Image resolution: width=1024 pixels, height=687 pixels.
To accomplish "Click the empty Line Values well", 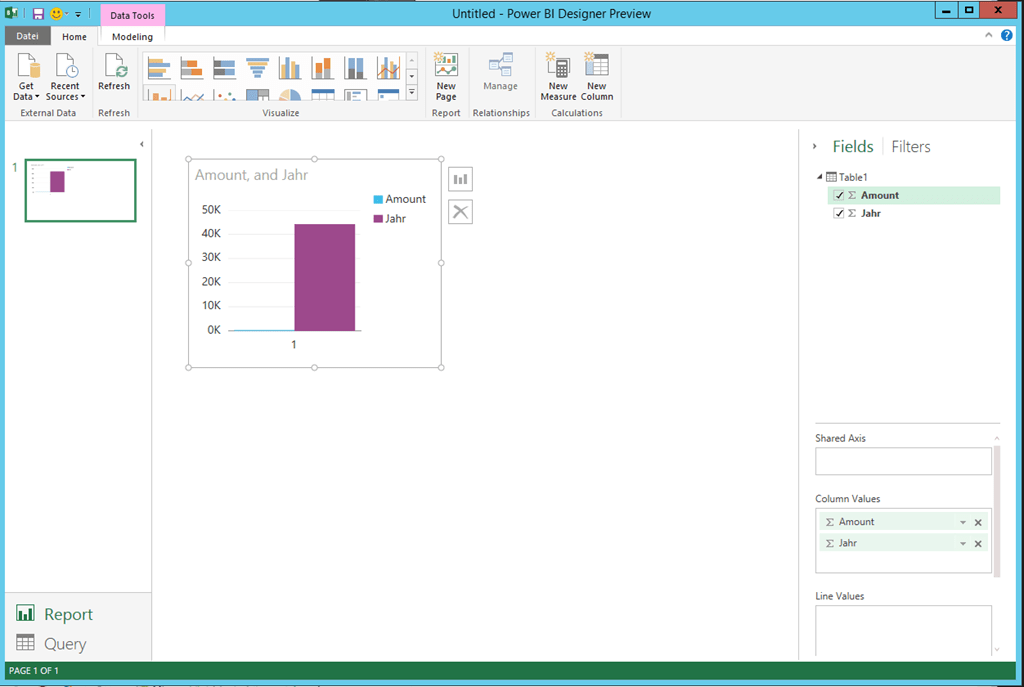I will point(903,630).
